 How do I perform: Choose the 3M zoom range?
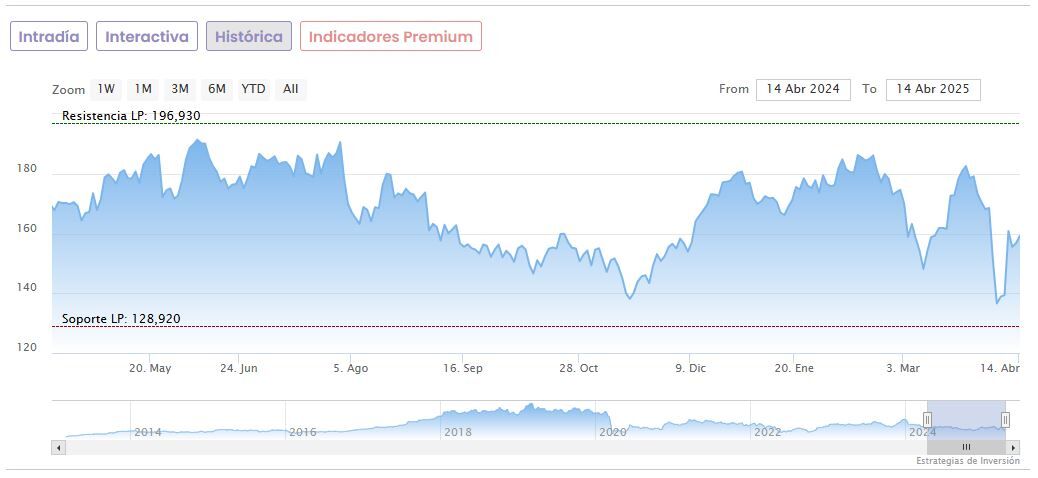180,89
